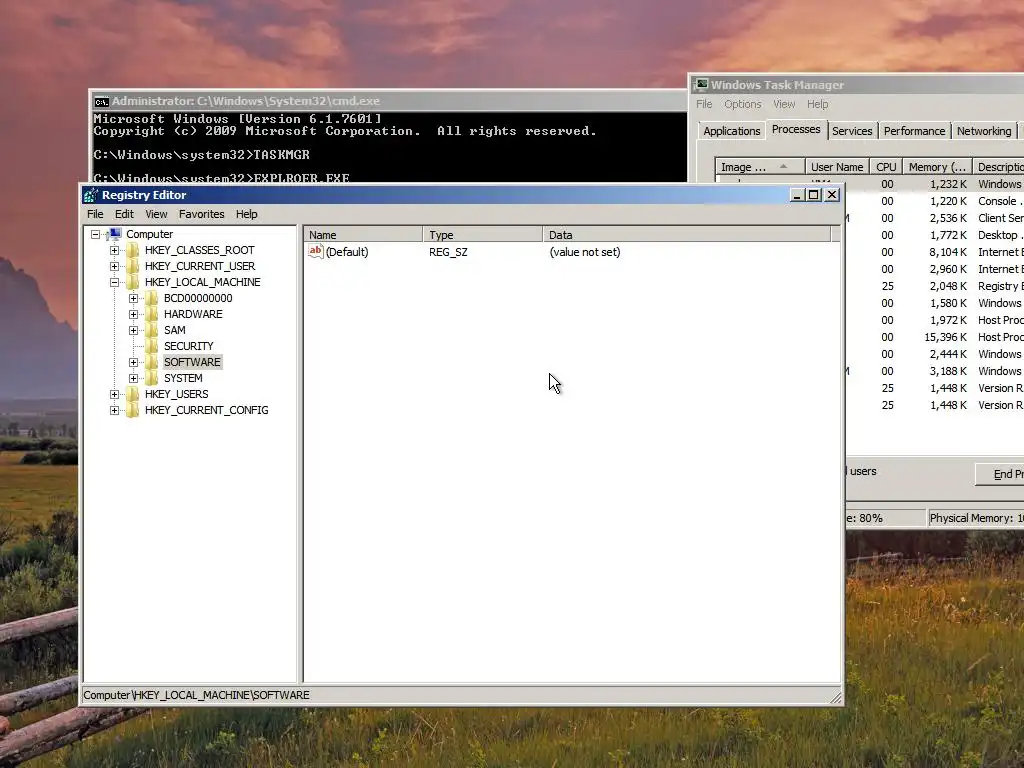
Task: Collapse the HKEY_LOCAL_MACHINE key
Action: point(115,282)
